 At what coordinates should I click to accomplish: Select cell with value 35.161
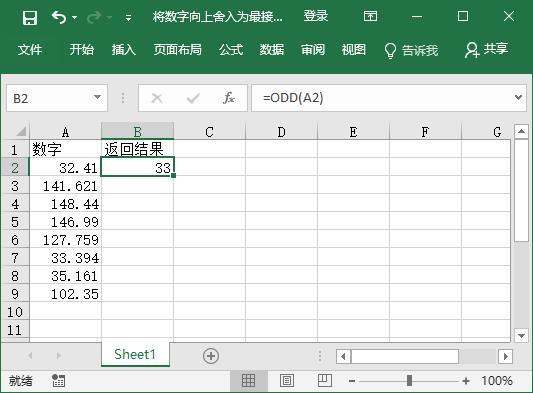(x=66, y=276)
